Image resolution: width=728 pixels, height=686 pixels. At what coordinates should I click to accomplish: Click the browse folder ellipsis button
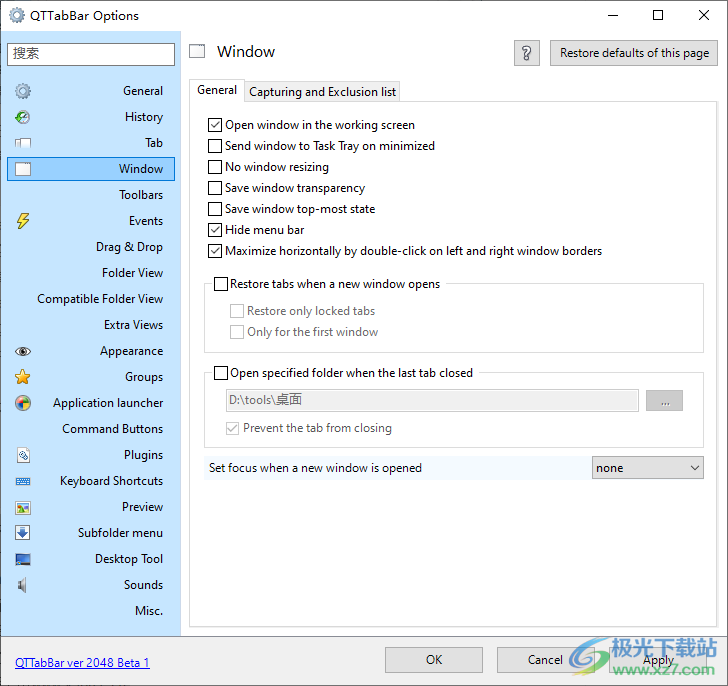click(664, 401)
